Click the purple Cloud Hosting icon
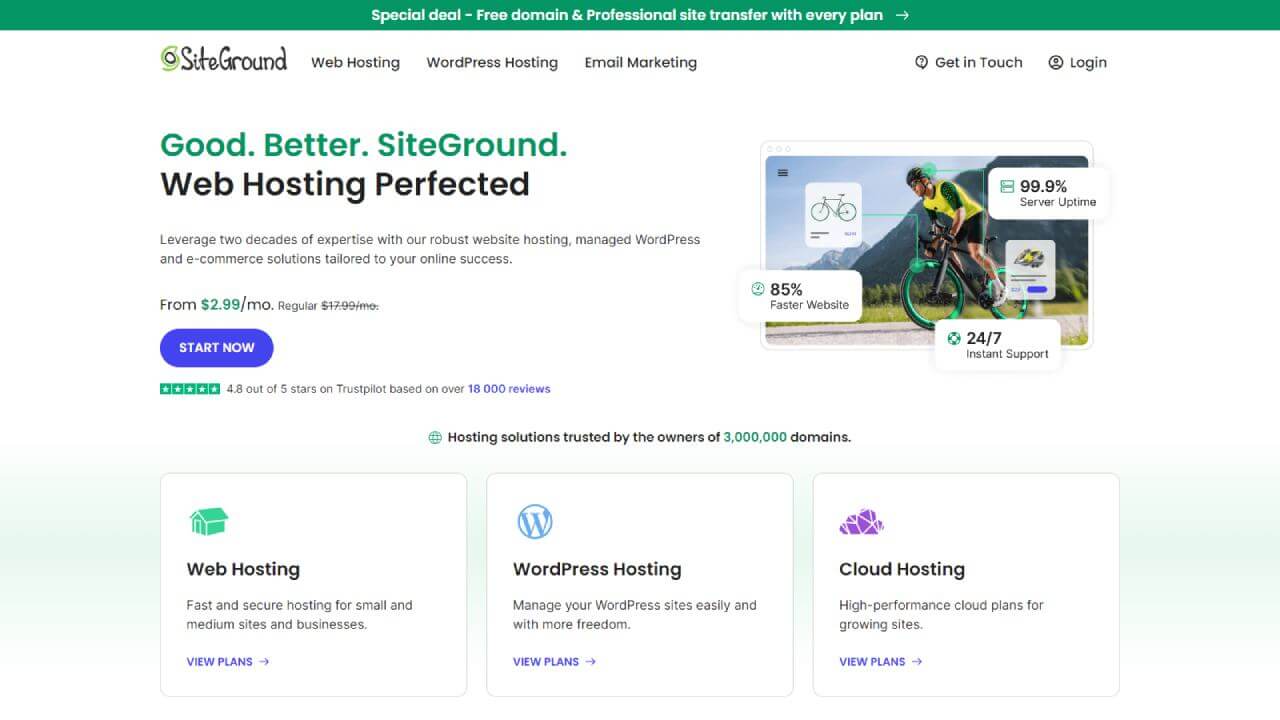 [861, 522]
